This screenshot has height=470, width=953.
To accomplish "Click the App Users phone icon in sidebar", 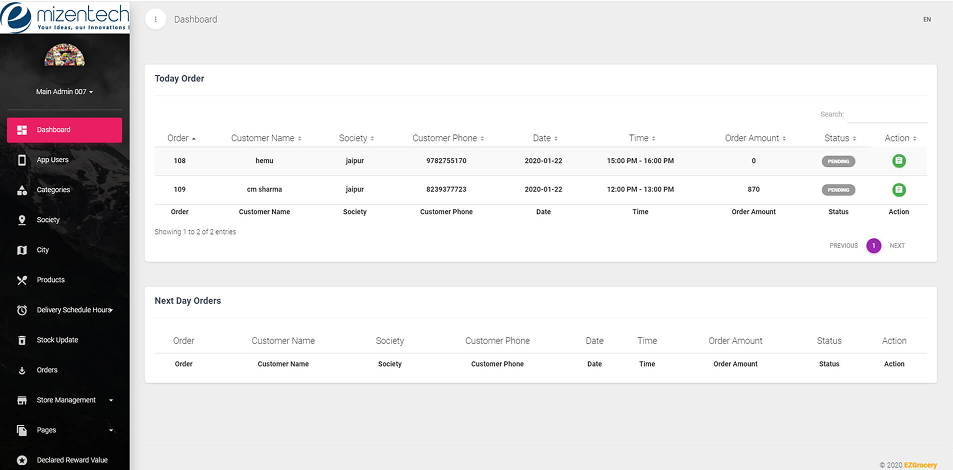I will click(22, 160).
